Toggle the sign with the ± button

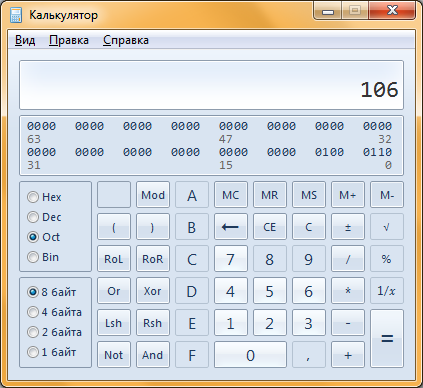[x=348, y=227]
